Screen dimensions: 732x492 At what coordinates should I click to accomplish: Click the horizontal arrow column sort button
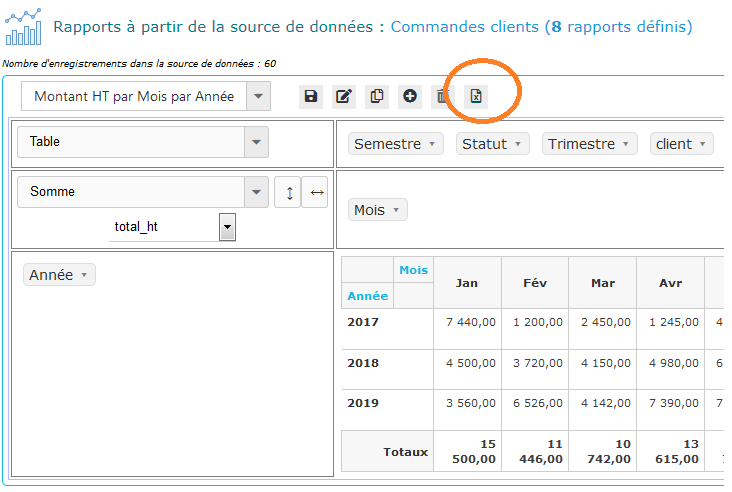(315, 192)
